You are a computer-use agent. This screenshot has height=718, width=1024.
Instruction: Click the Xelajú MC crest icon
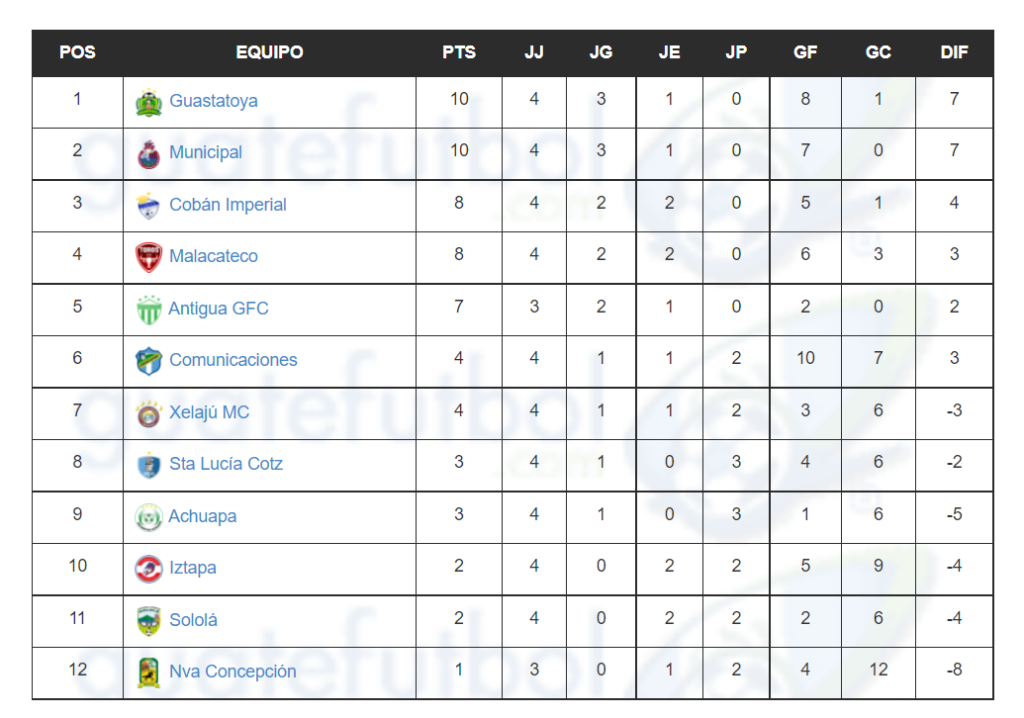[149, 413]
